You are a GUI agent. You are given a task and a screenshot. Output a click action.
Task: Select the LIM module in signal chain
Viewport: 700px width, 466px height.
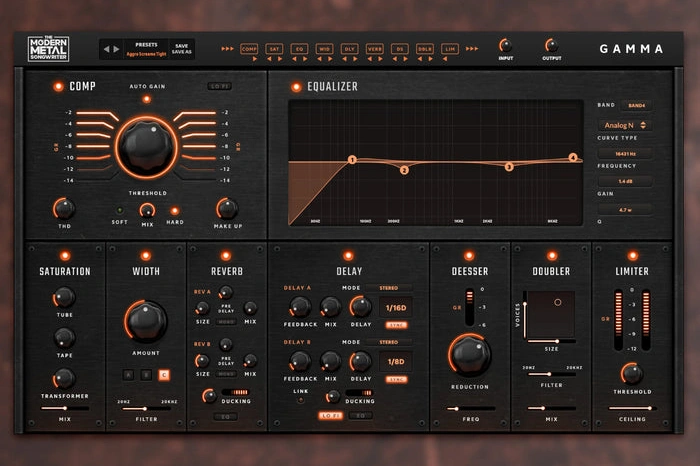450,49
